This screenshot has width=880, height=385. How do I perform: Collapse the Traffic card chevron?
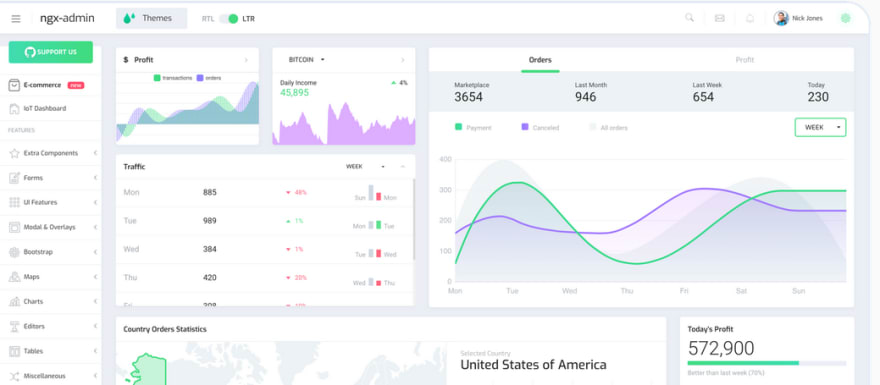(x=402, y=167)
